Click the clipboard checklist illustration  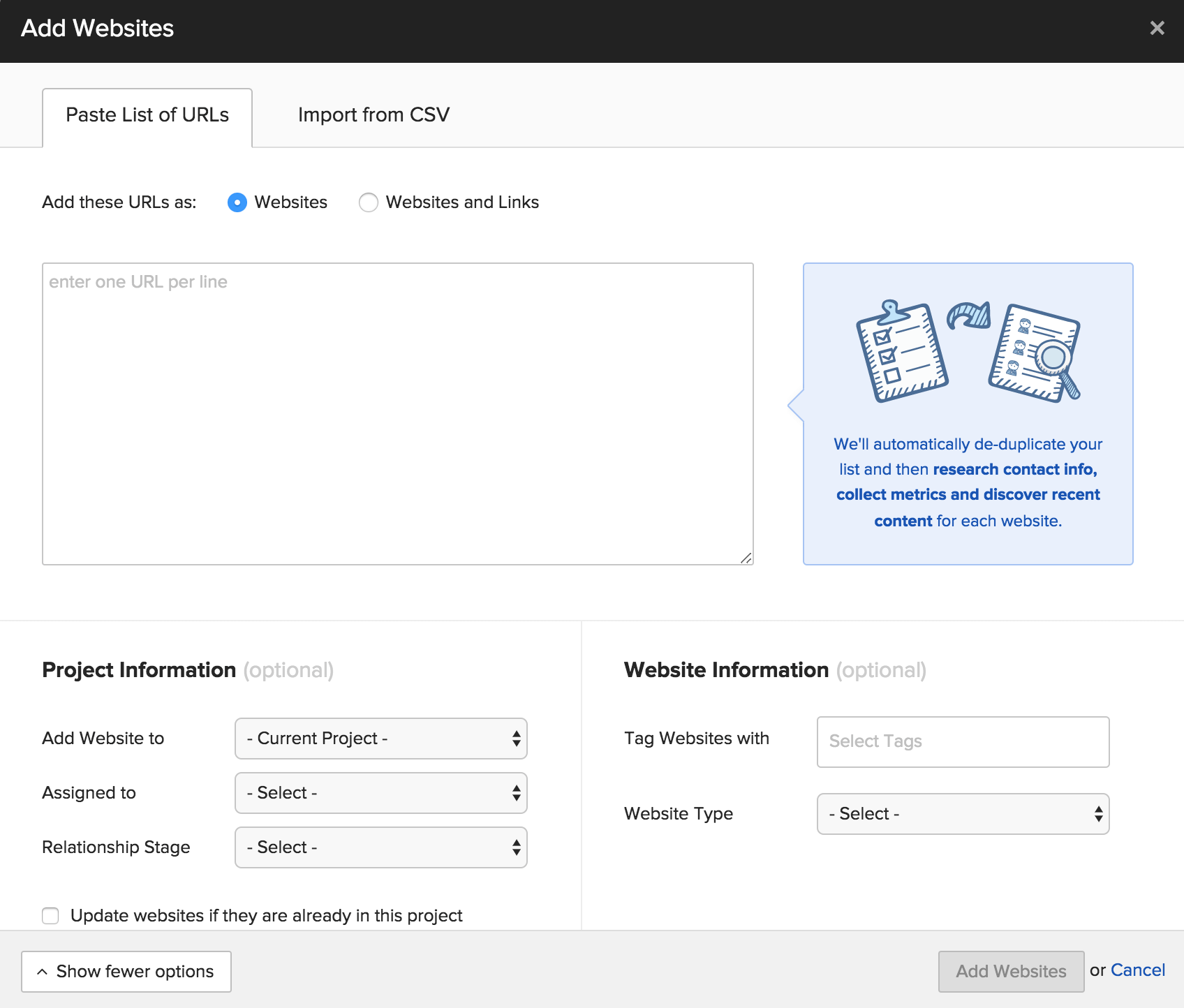pyautogui.click(x=901, y=352)
